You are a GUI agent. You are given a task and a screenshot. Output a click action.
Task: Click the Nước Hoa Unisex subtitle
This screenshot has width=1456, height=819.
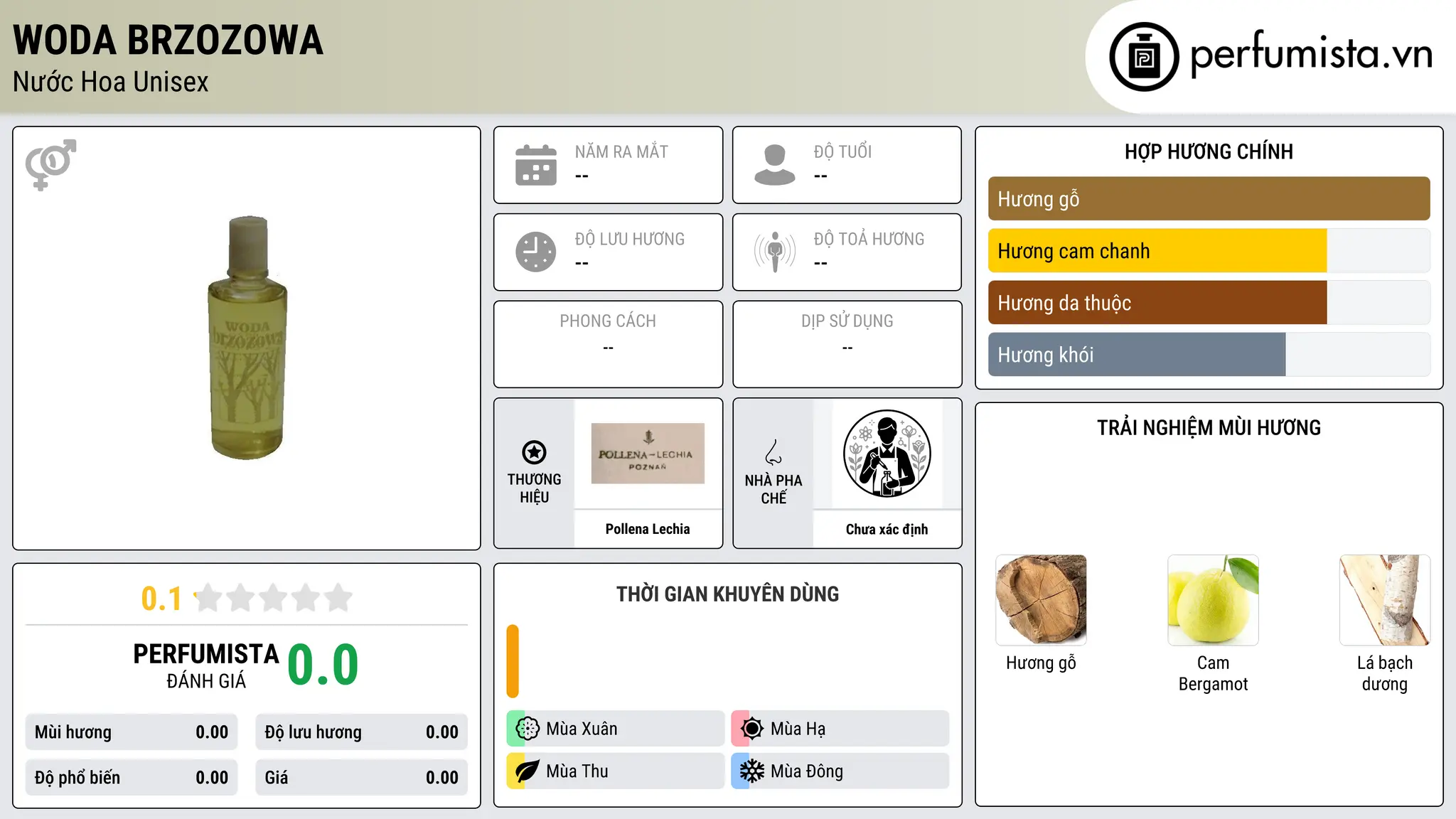tap(111, 82)
